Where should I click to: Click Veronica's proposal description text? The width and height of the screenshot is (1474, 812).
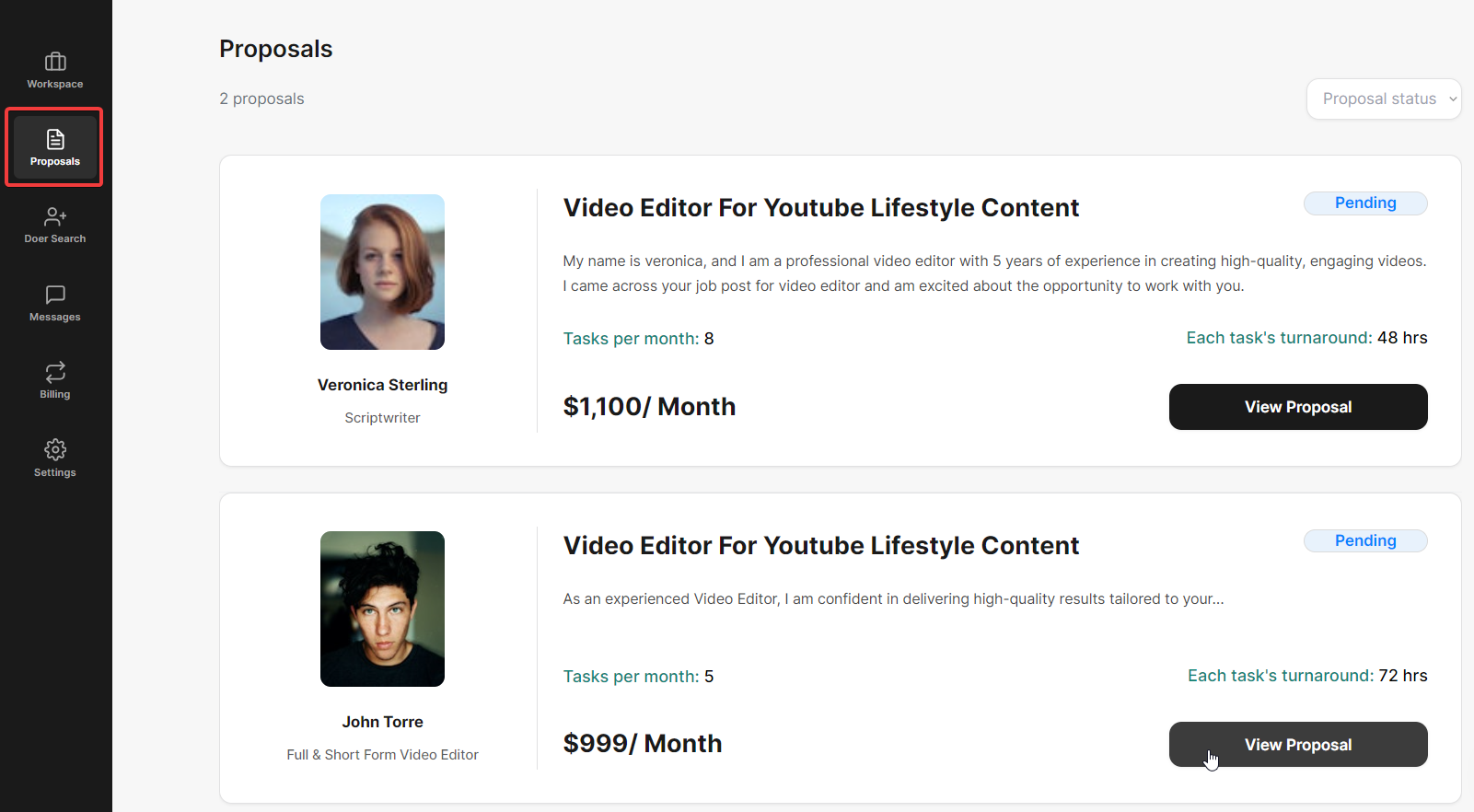pyautogui.click(x=994, y=273)
